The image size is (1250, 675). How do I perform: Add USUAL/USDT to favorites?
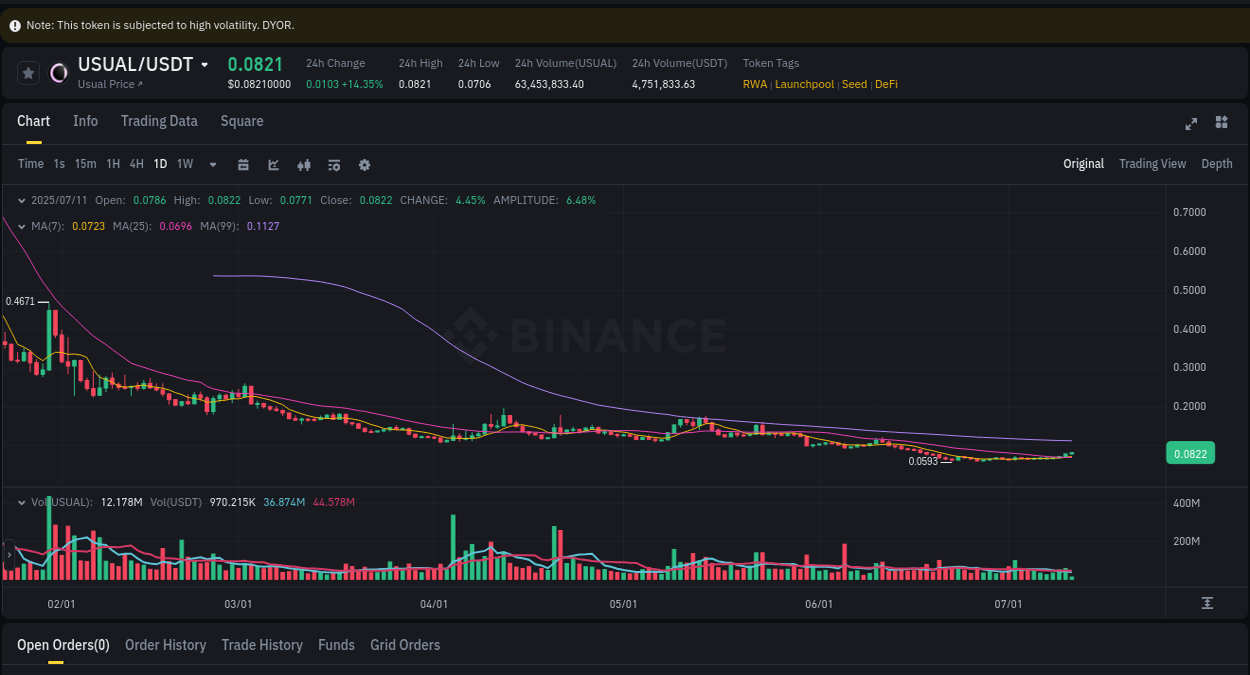[28, 72]
